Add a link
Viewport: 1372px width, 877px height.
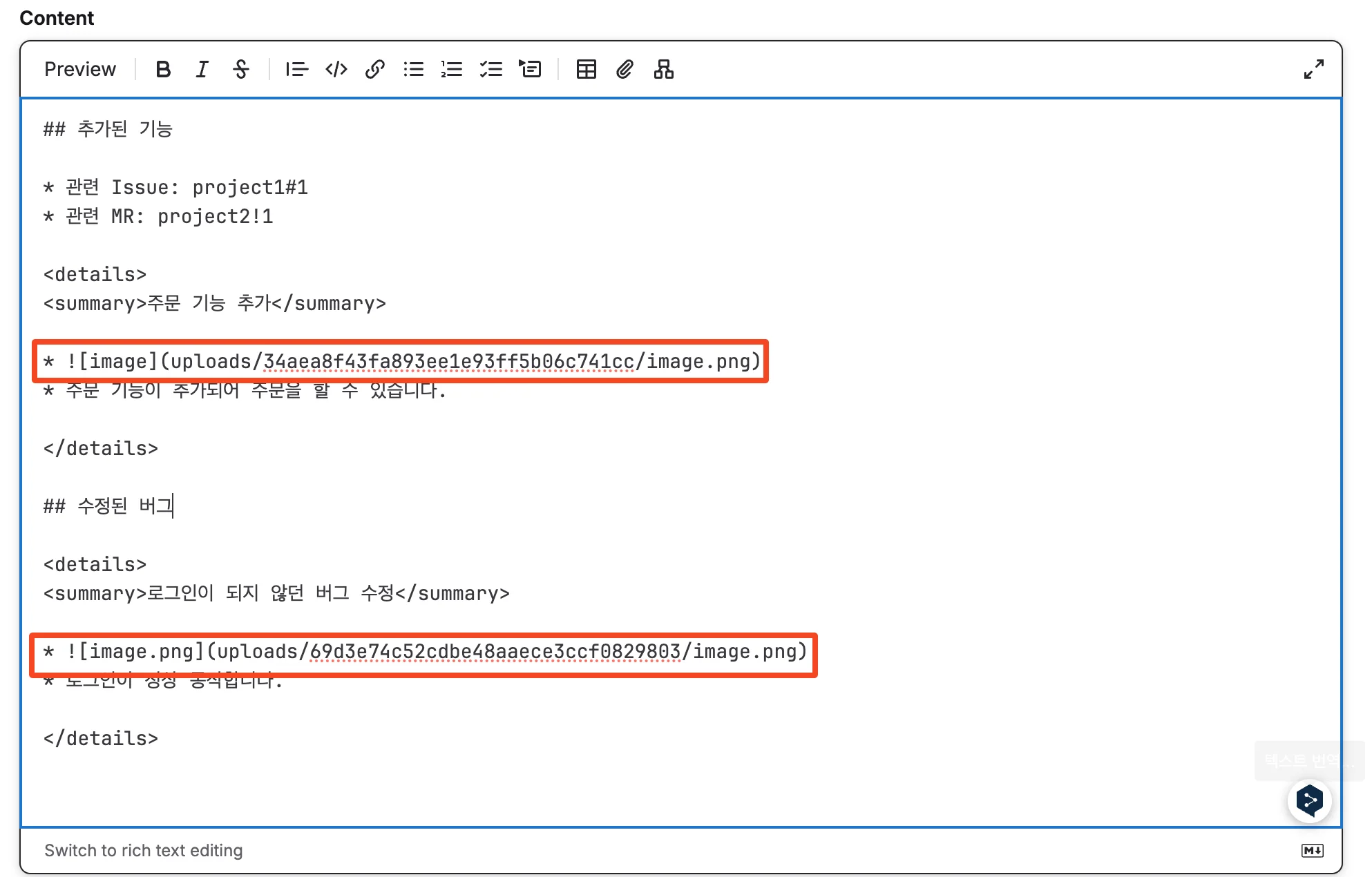point(375,69)
